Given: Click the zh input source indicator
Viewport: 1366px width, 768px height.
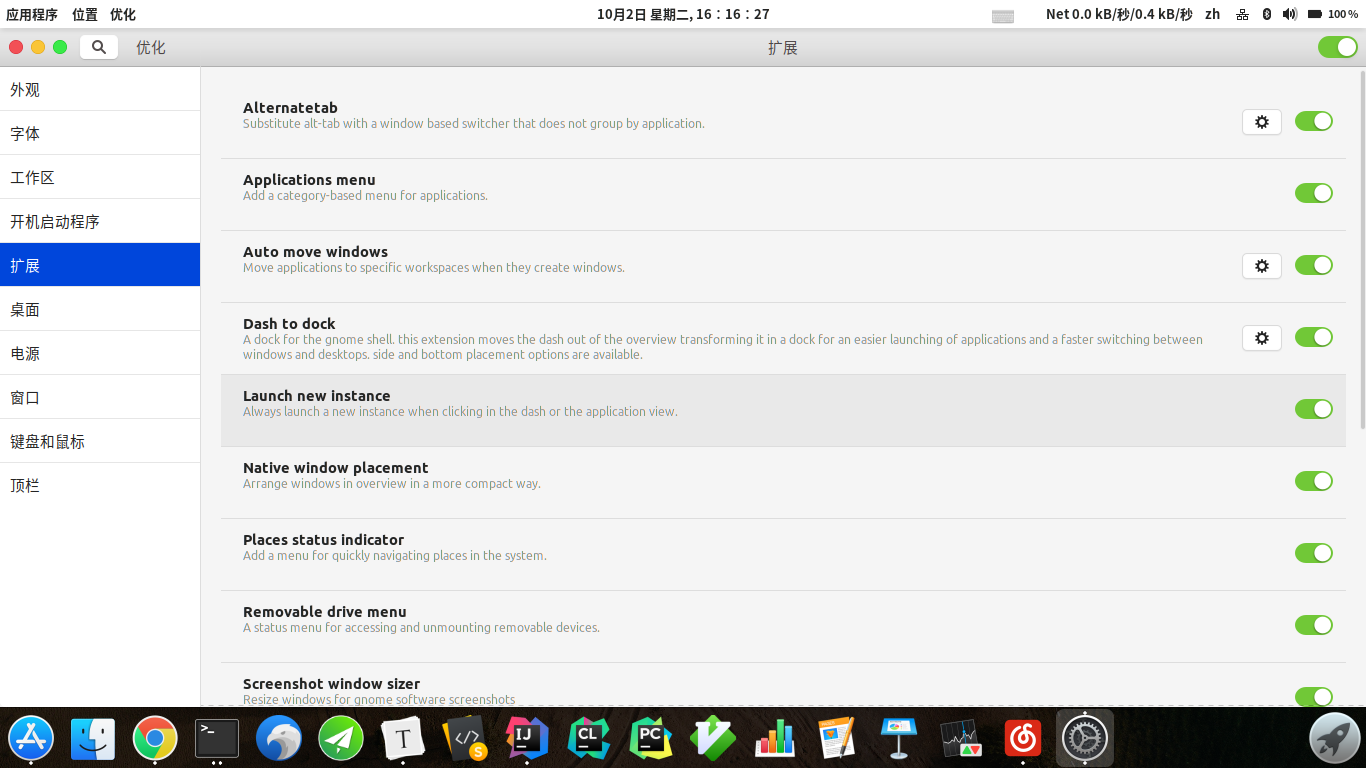Looking at the screenshot, I should pyautogui.click(x=1212, y=14).
